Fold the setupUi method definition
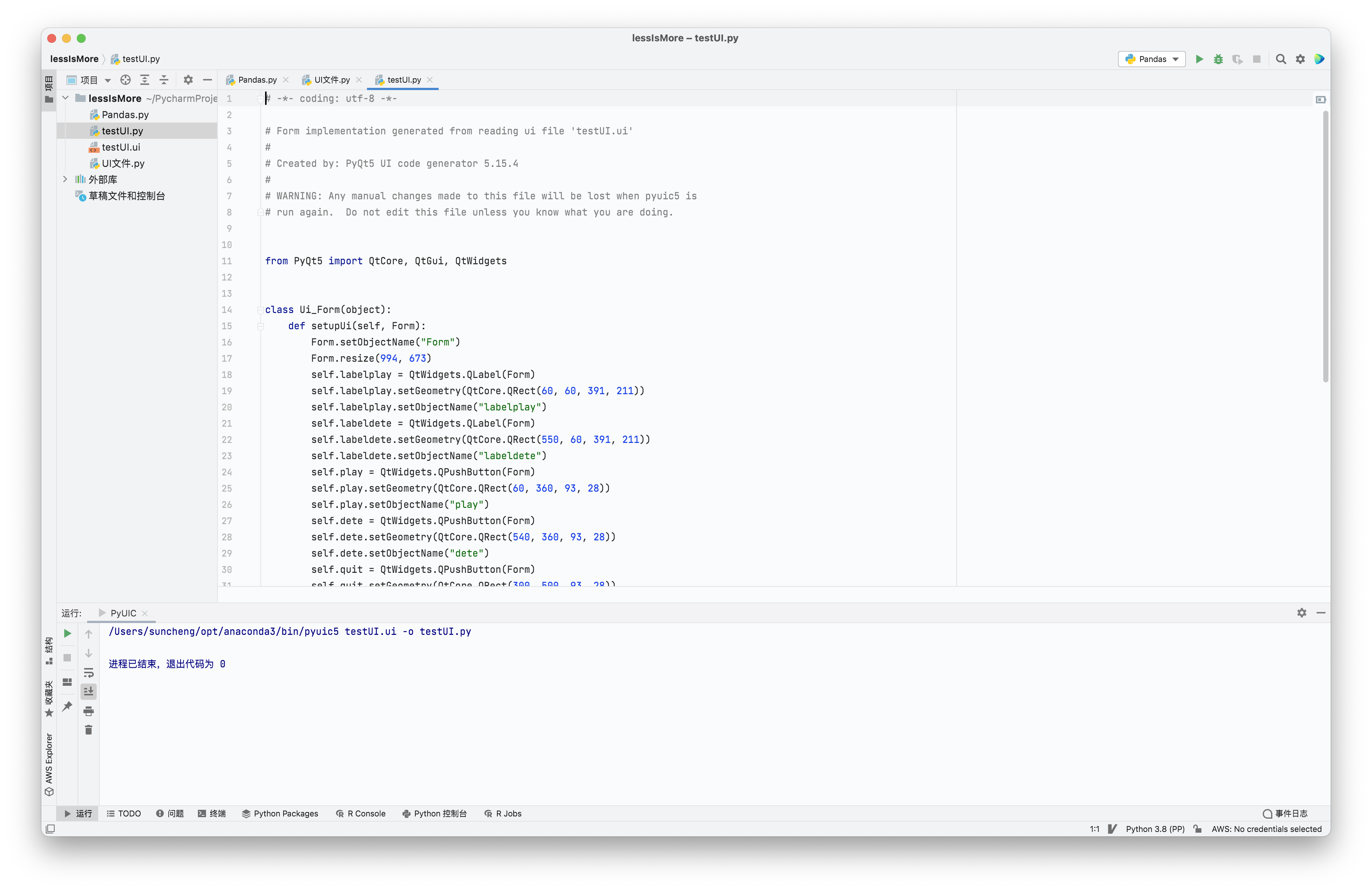 pos(260,326)
